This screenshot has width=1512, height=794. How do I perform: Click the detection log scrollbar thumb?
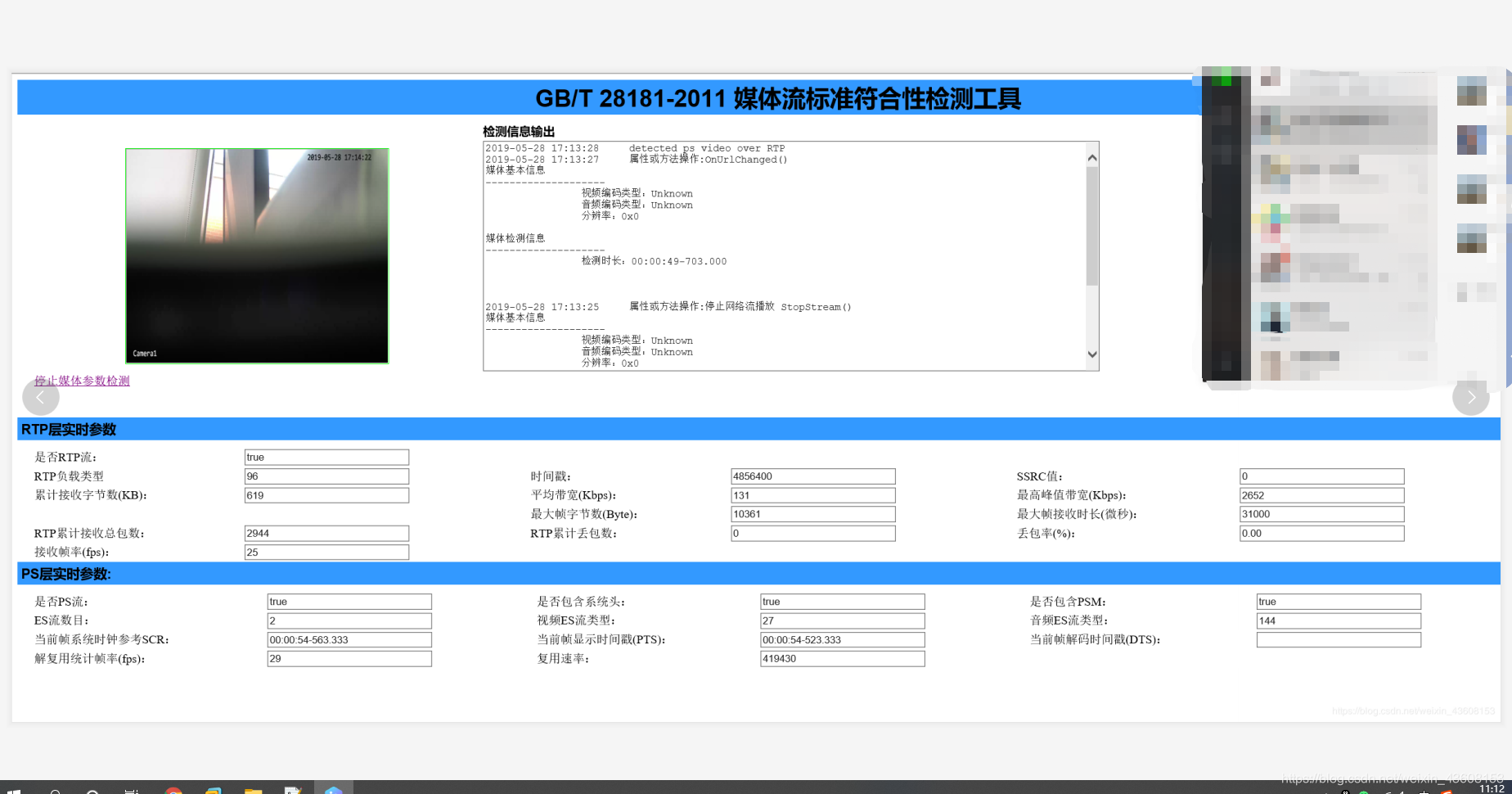1092,227
